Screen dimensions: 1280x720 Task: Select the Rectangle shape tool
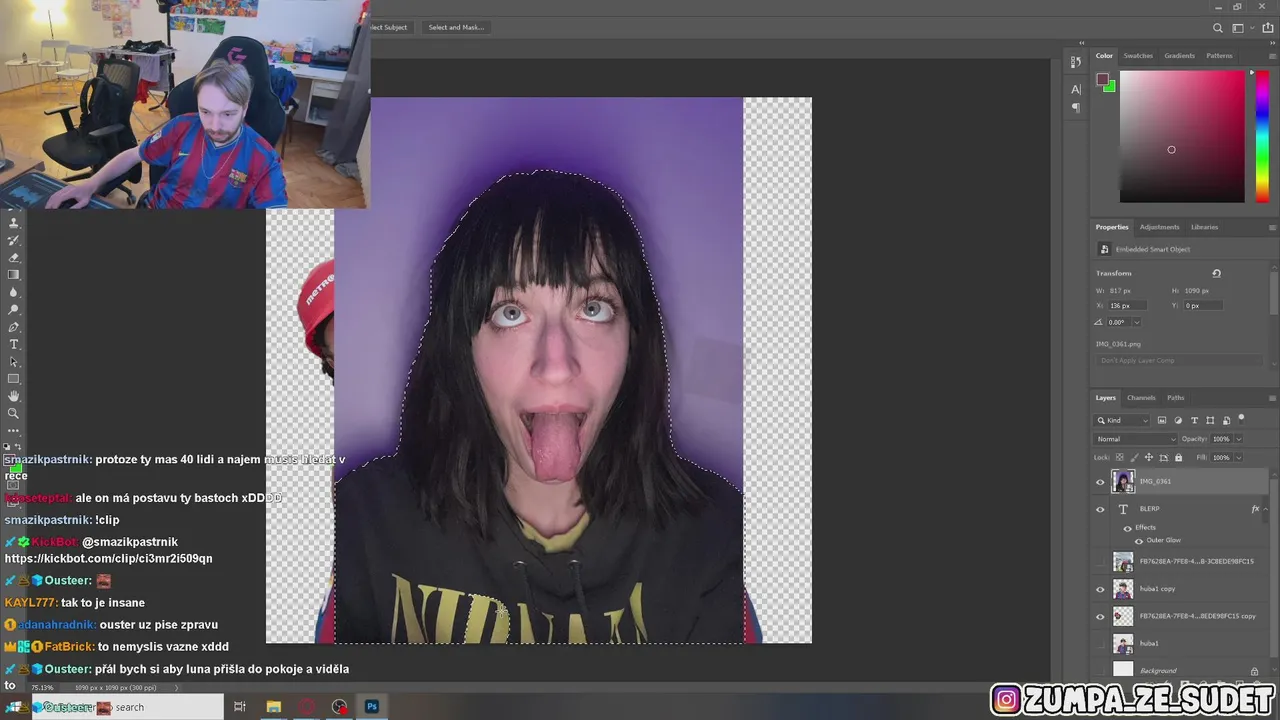(14, 379)
